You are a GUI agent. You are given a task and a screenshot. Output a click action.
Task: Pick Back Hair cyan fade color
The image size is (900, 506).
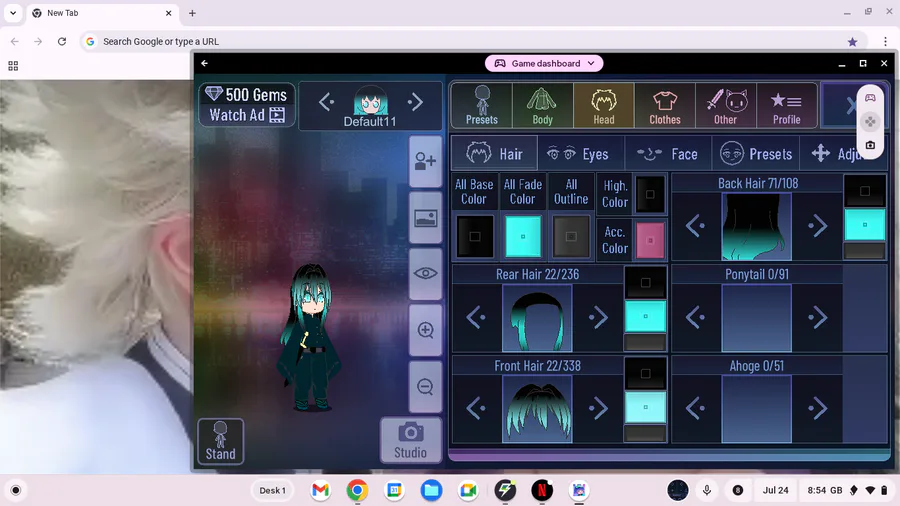(864, 225)
